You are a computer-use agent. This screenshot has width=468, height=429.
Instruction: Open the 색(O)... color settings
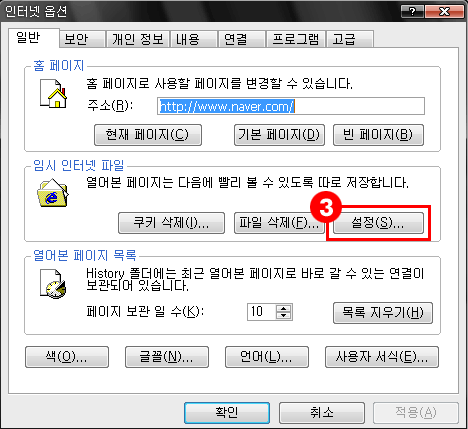(x=67, y=357)
